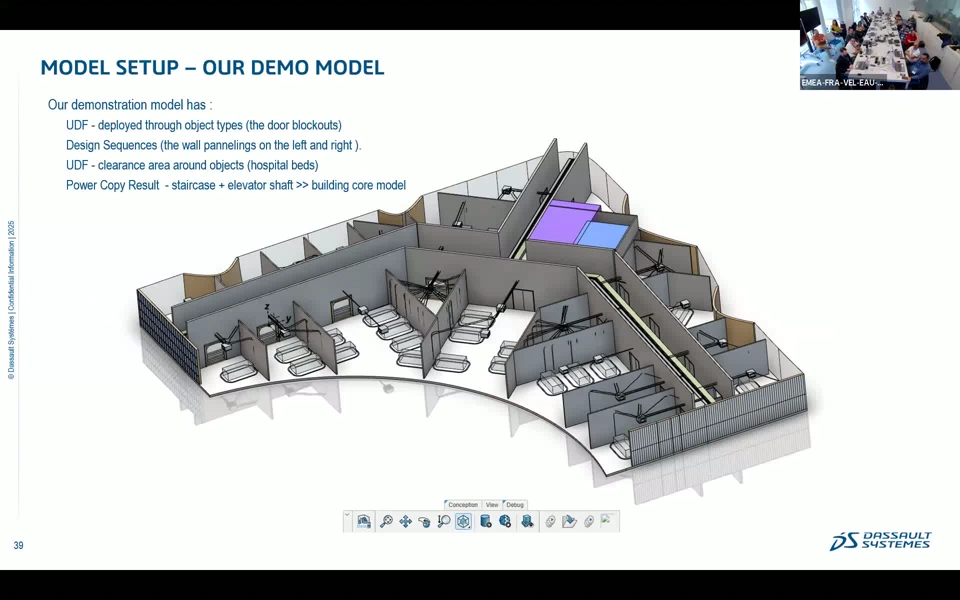Switch to the Debug tab
The width and height of the screenshot is (960, 600).
[x=514, y=505]
